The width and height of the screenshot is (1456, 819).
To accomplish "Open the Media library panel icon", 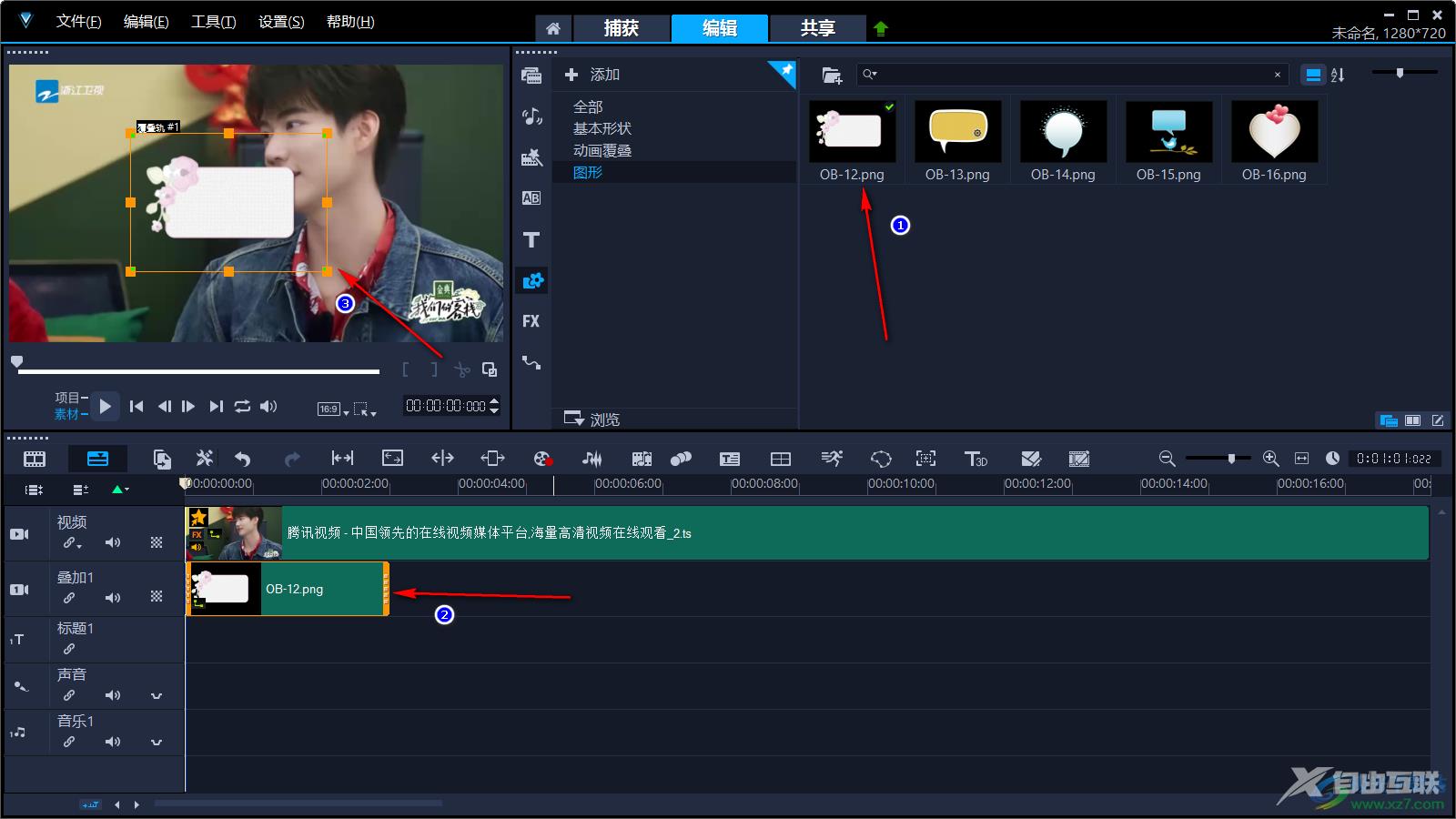I will click(531, 76).
